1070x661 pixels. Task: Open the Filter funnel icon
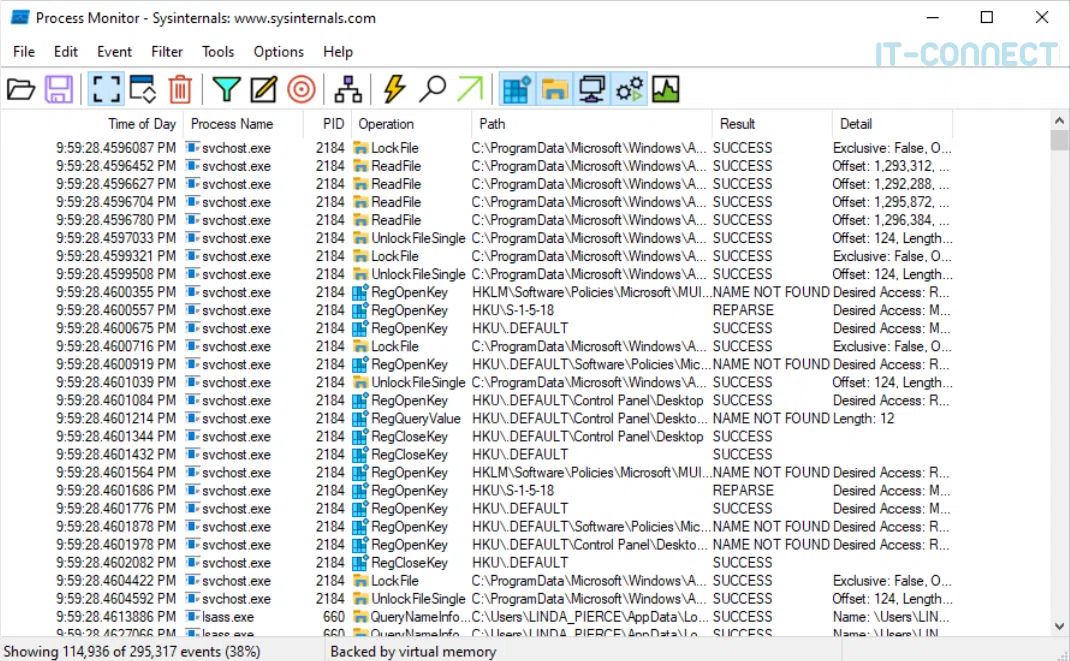click(x=227, y=90)
